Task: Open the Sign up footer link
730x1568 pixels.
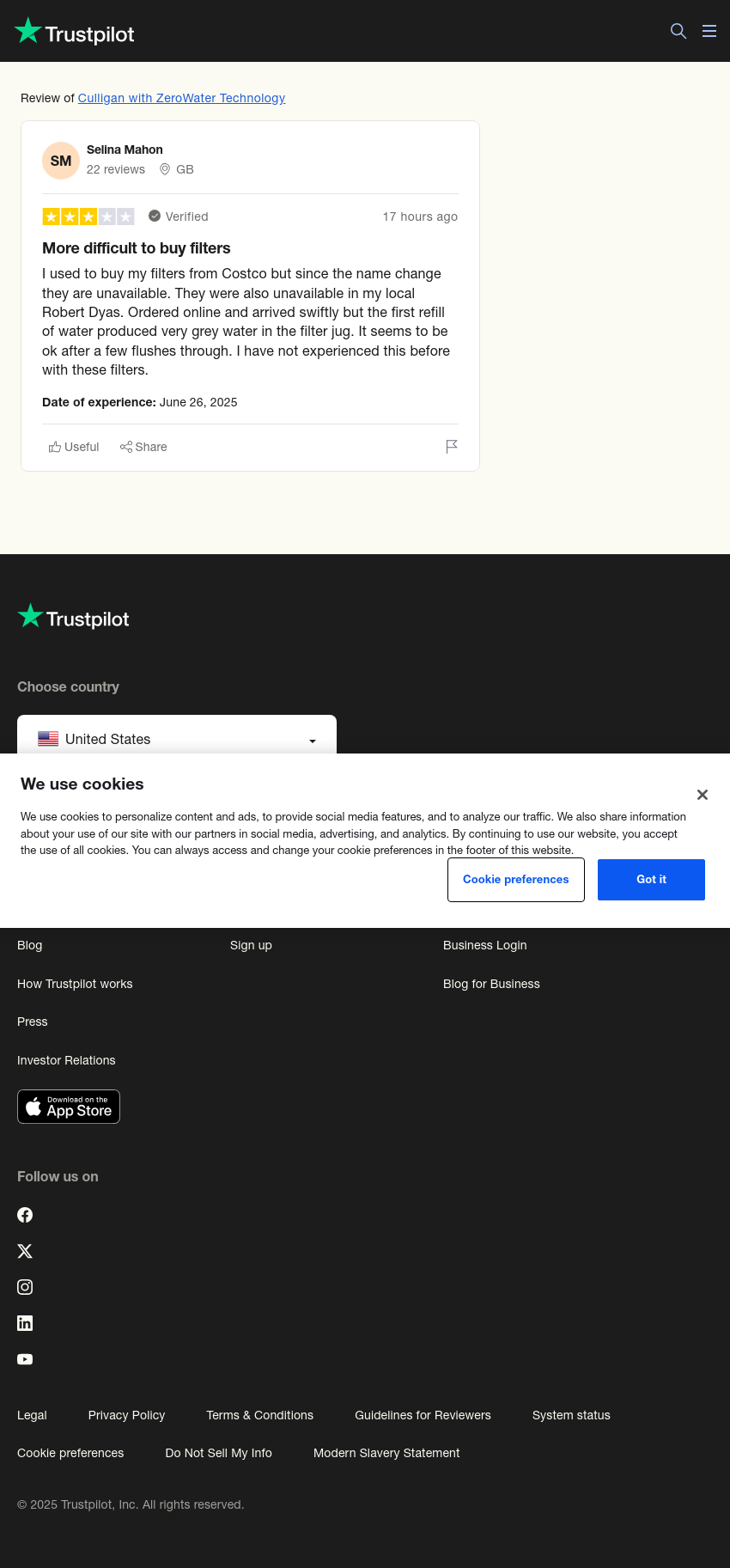Action: click(x=251, y=945)
